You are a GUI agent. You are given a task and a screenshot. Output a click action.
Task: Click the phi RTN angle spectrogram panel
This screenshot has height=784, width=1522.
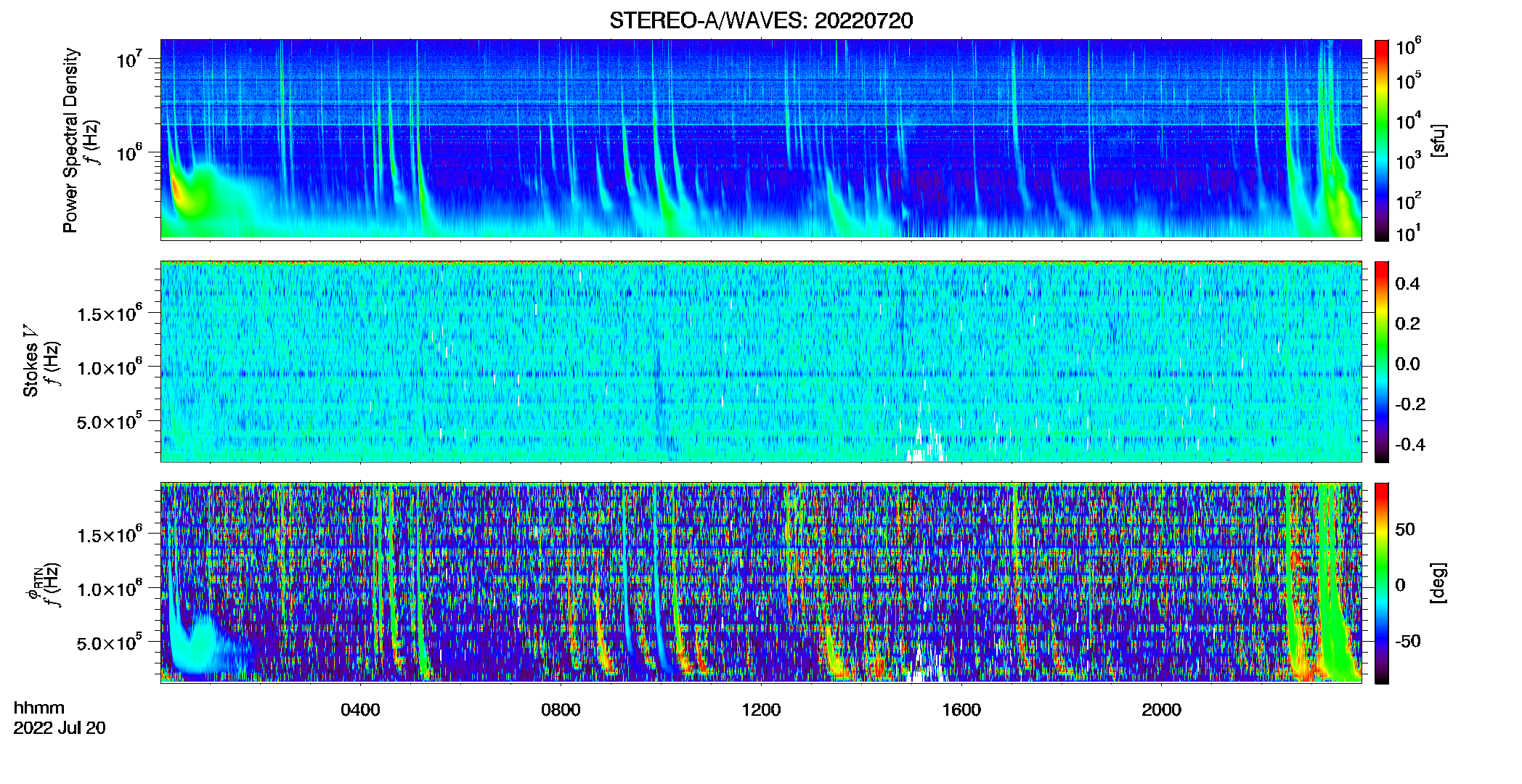tap(761, 582)
